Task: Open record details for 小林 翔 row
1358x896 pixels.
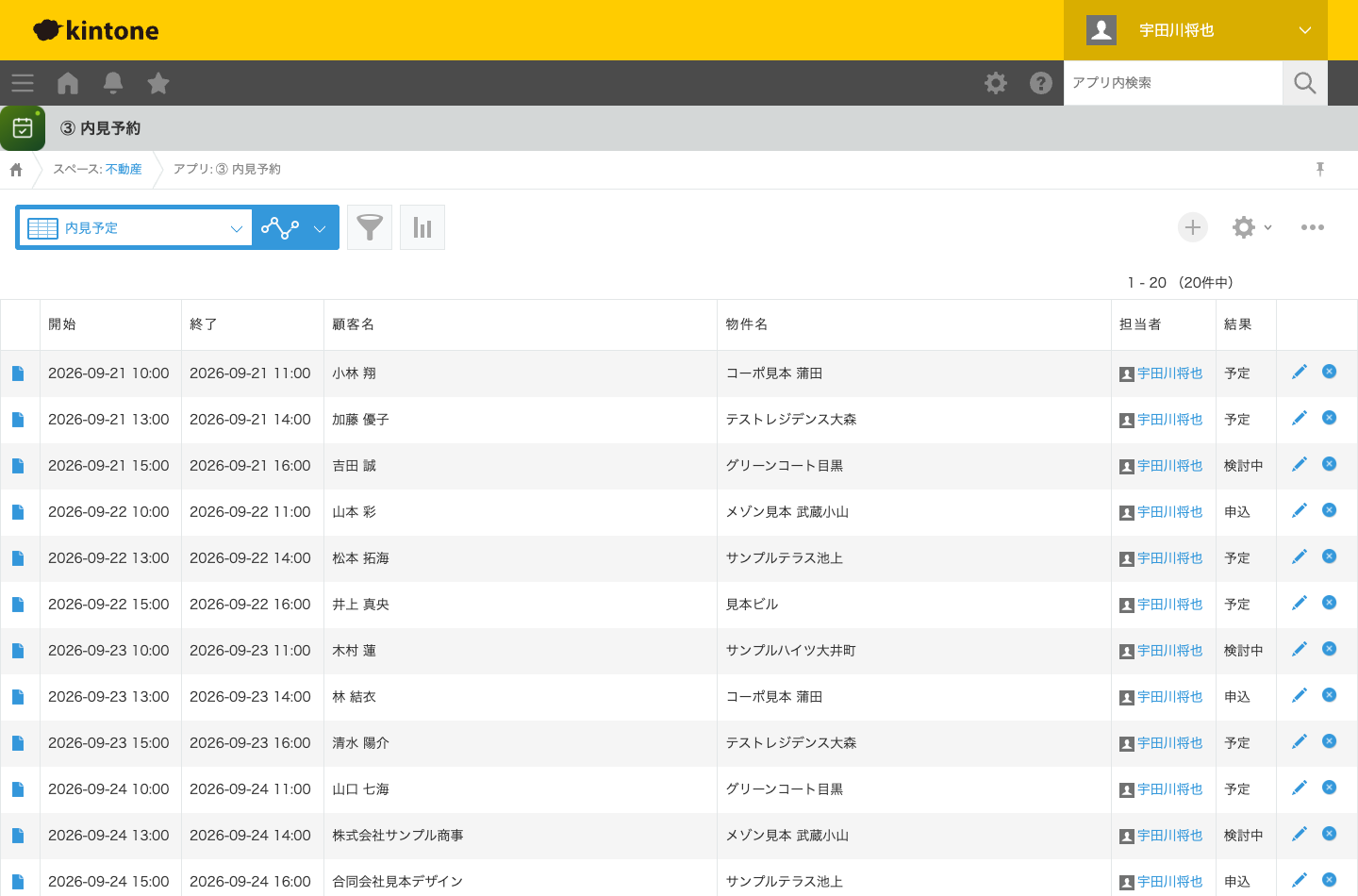Action: (x=18, y=373)
